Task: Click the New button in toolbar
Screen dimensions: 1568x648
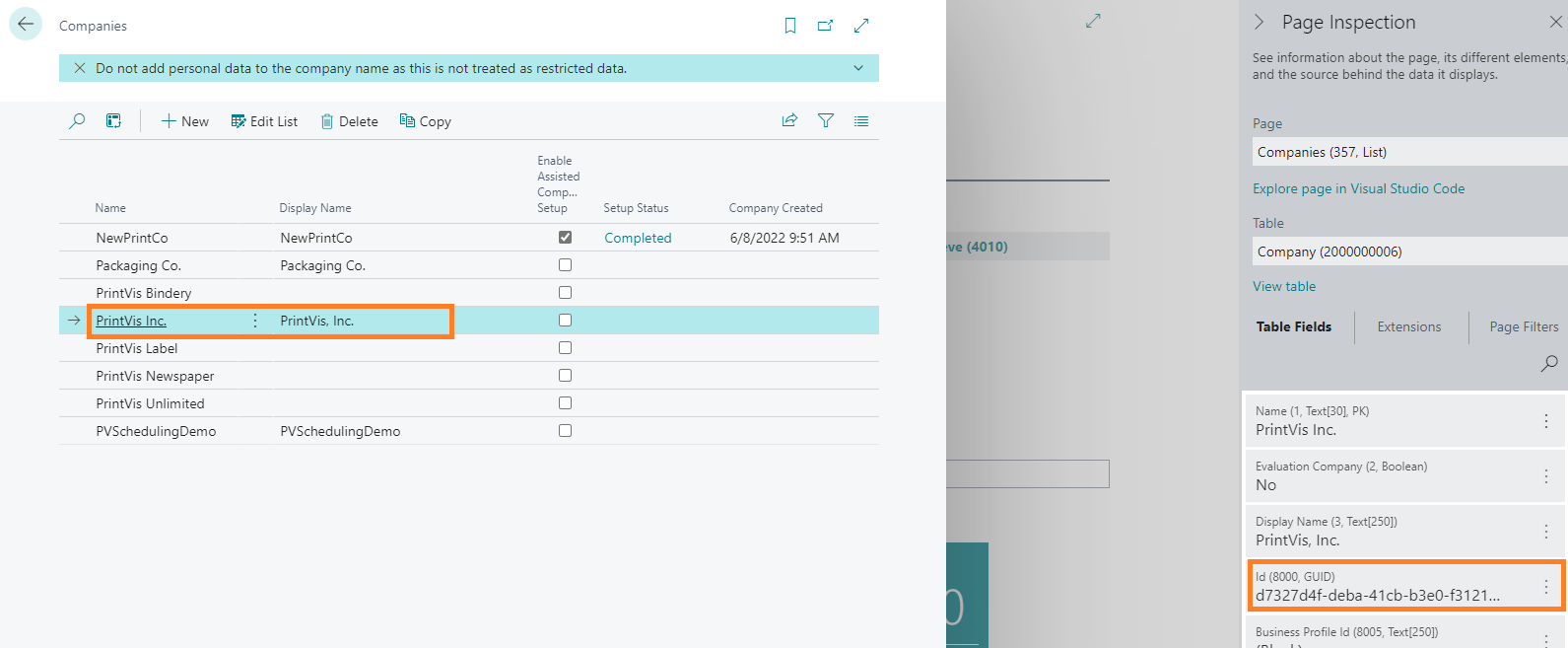Action: pos(185,121)
